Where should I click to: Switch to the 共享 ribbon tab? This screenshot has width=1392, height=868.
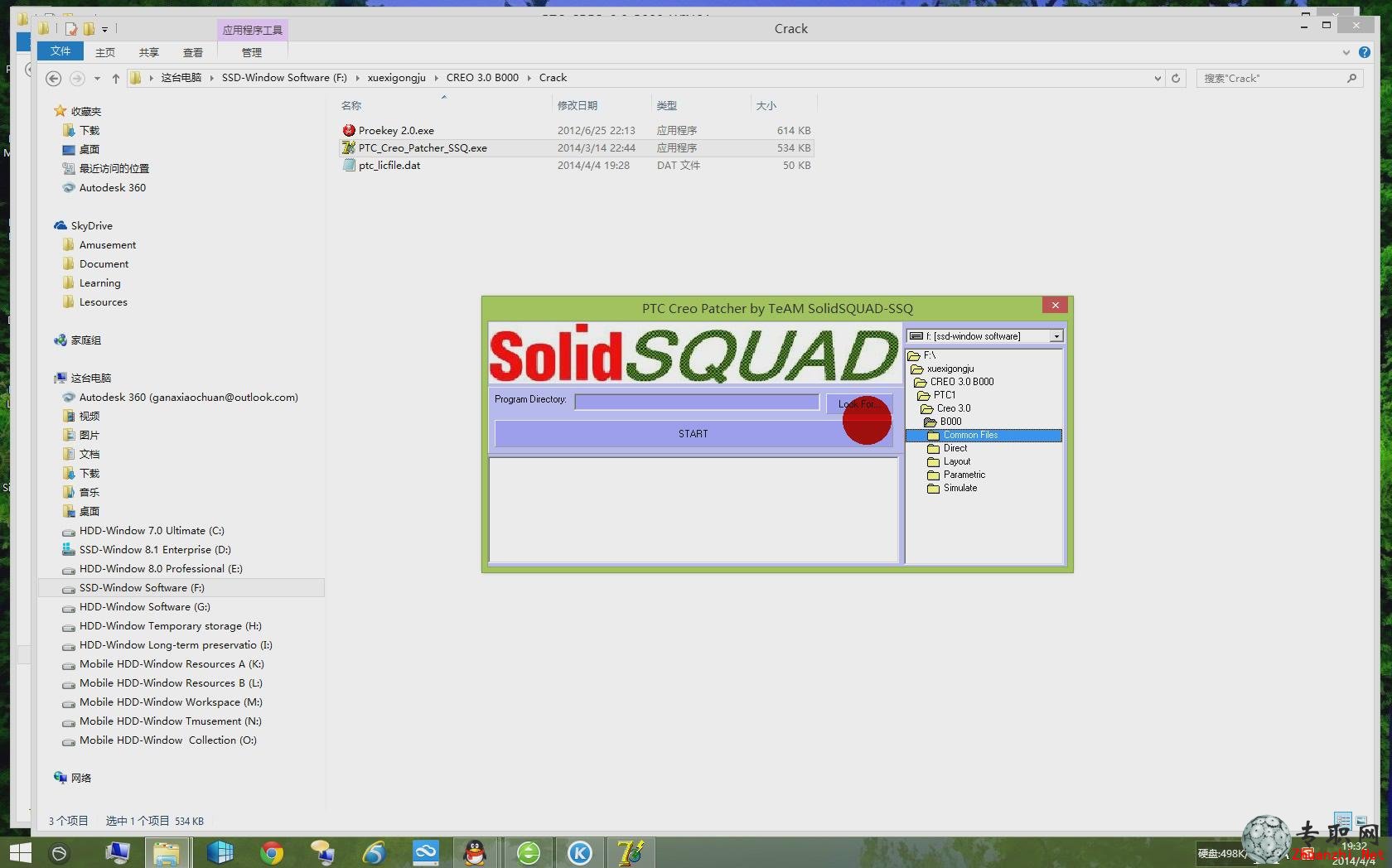[149, 52]
